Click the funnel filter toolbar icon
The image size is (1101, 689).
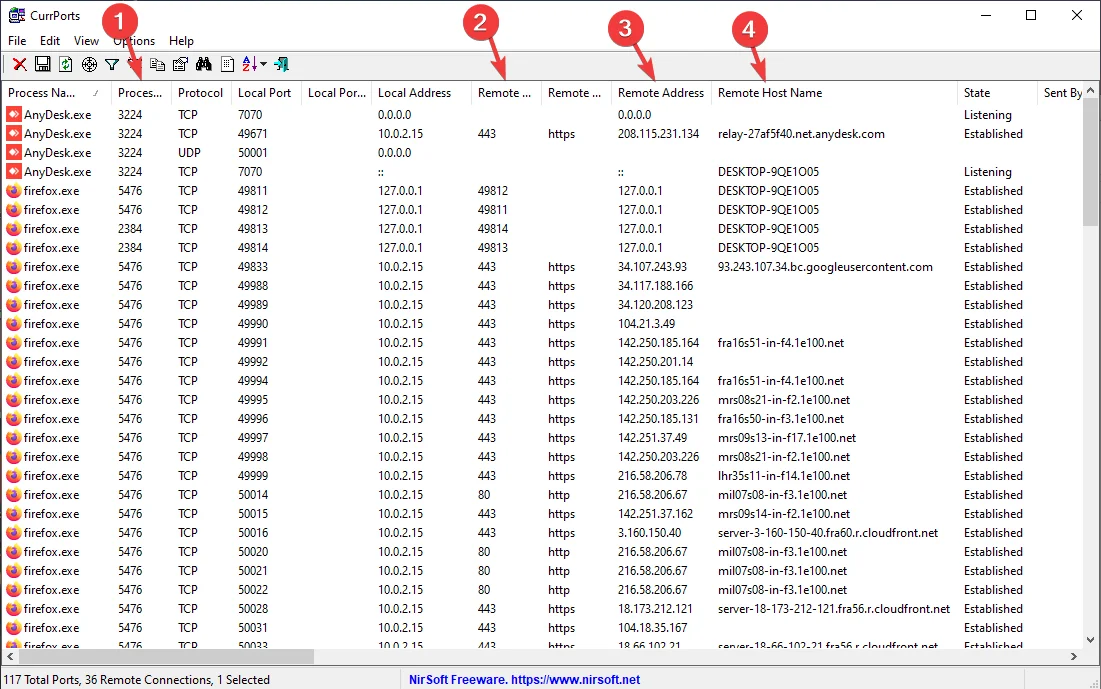[x=112, y=65]
